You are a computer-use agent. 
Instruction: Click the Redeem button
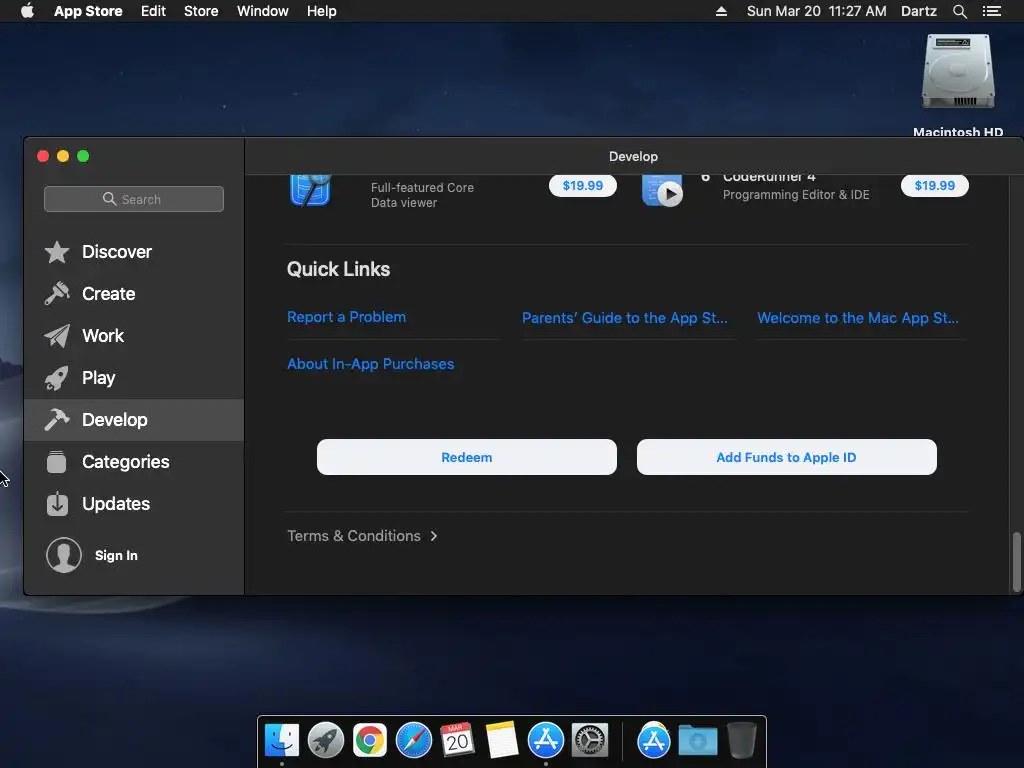point(466,457)
